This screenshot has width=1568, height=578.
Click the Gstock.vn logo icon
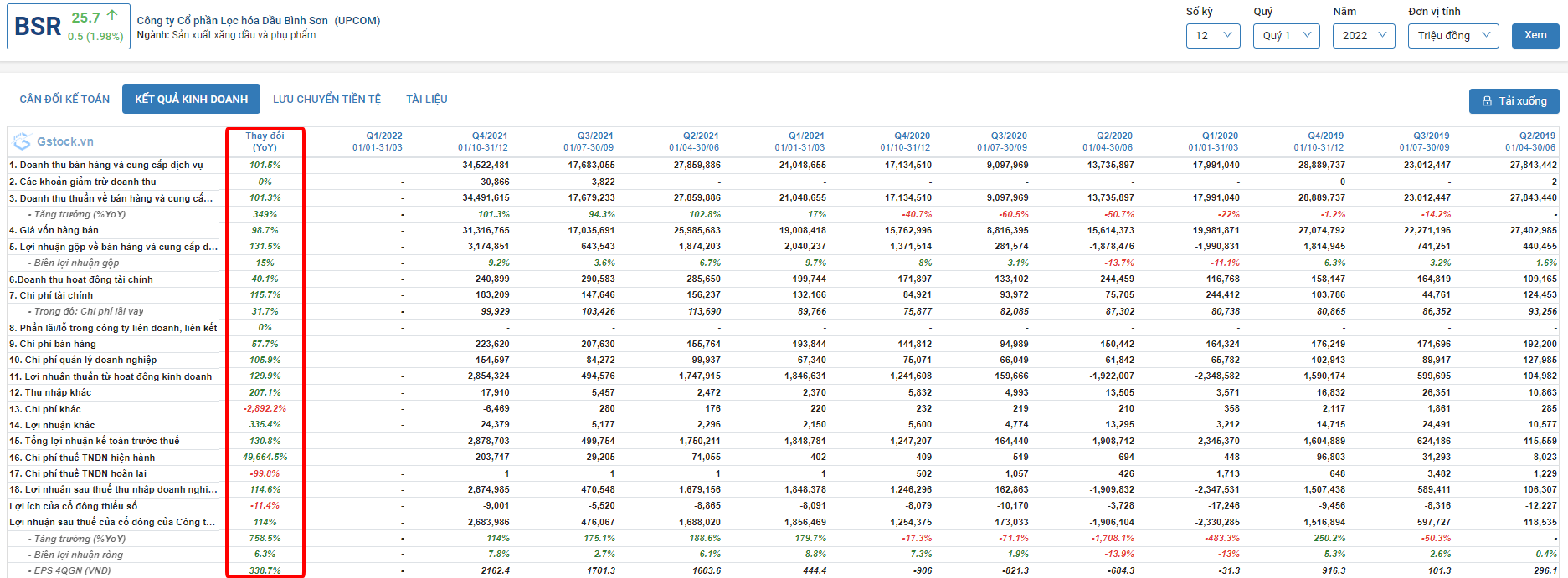coord(22,141)
